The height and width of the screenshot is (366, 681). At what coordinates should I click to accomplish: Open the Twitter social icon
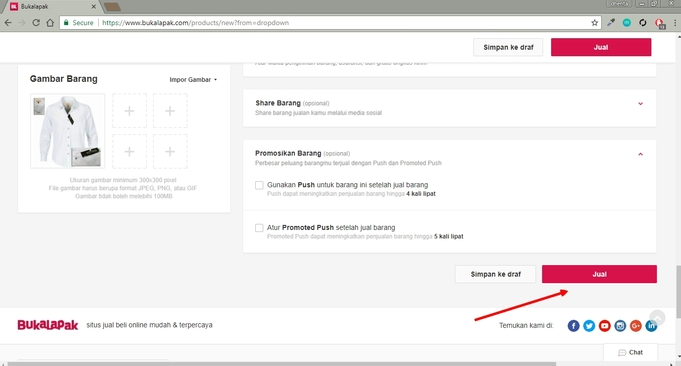click(x=589, y=326)
